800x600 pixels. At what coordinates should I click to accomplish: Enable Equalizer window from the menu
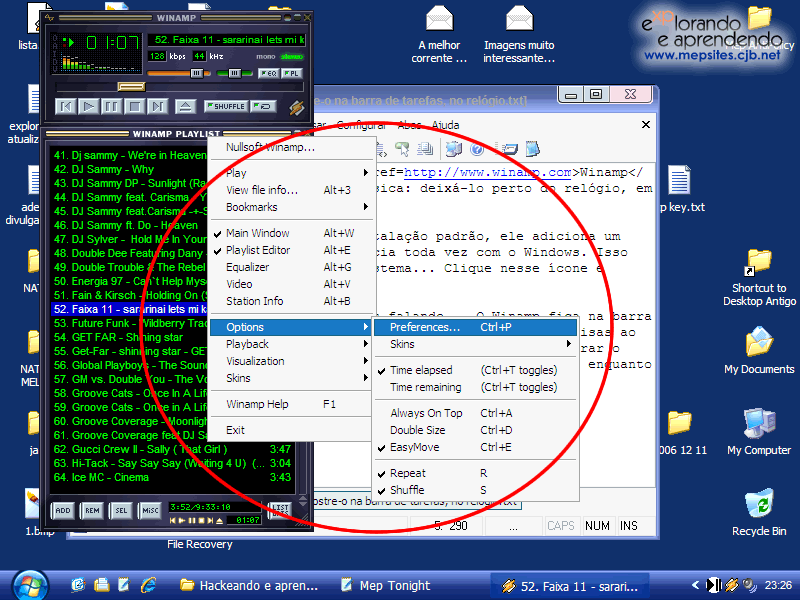(291, 267)
